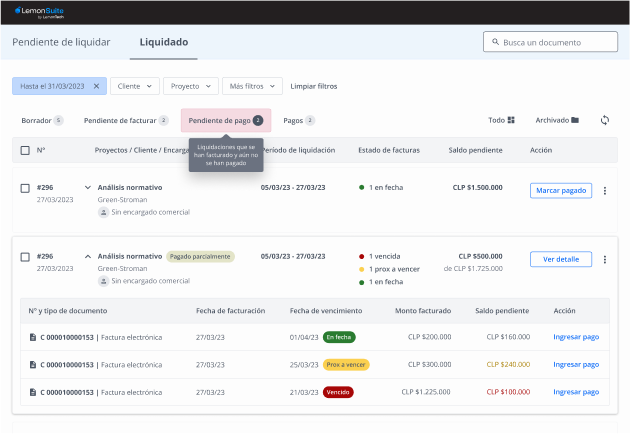Open the three-dot menu beside Ver detalle

(x=604, y=259)
